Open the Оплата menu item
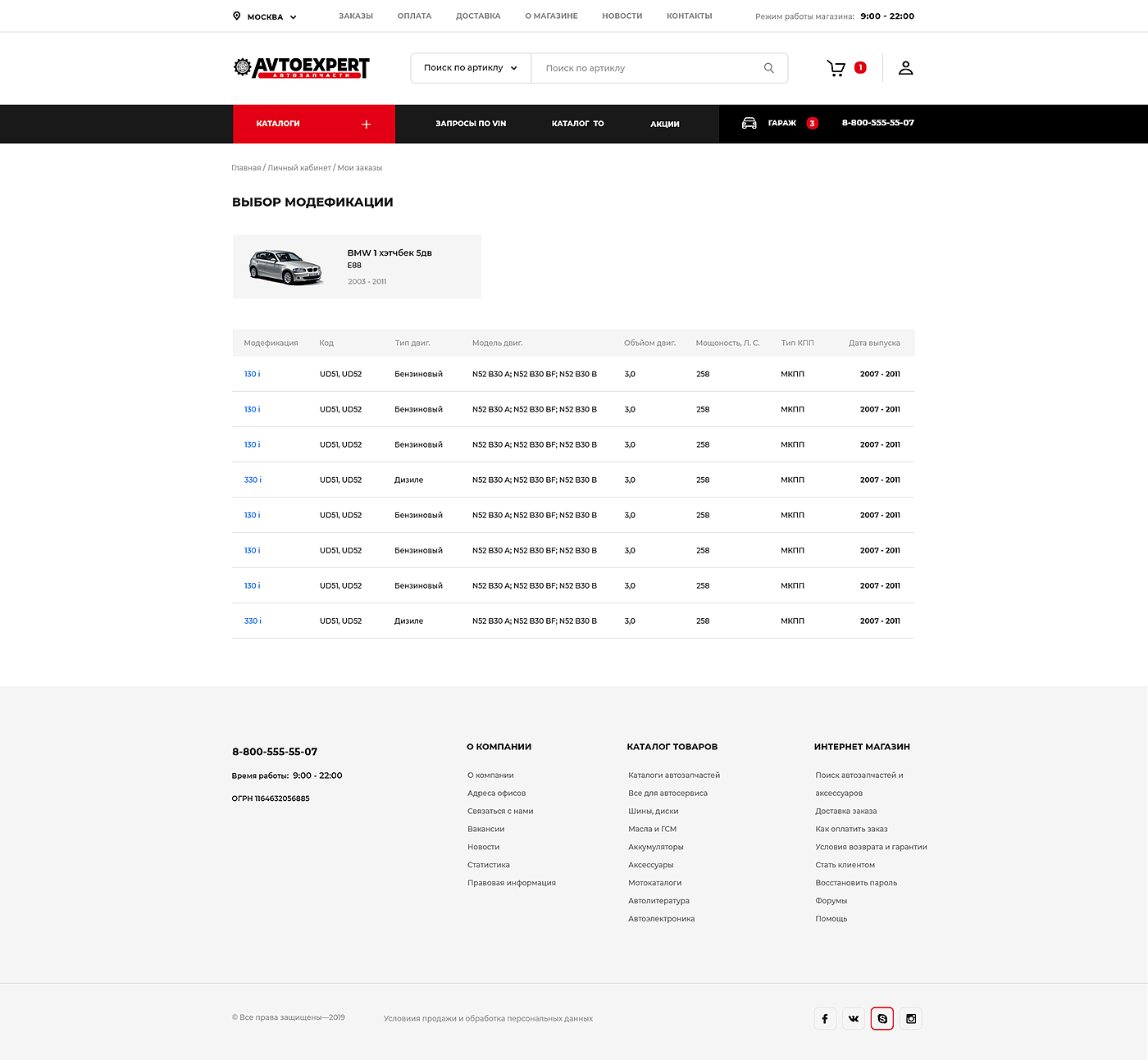Screen dimensions: 1148x1060 point(414,16)
